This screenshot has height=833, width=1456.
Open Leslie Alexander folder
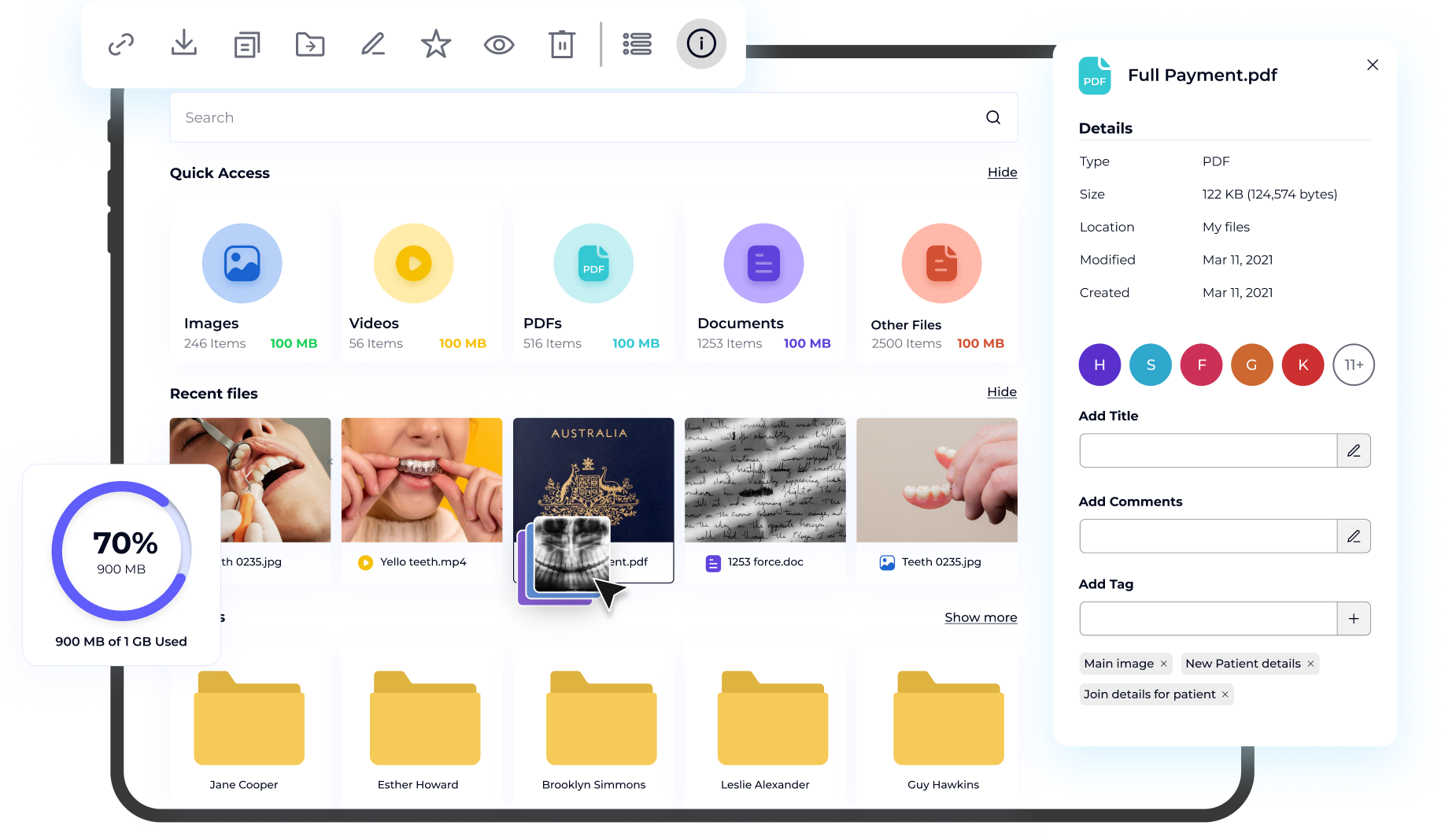tap(773, 718)
